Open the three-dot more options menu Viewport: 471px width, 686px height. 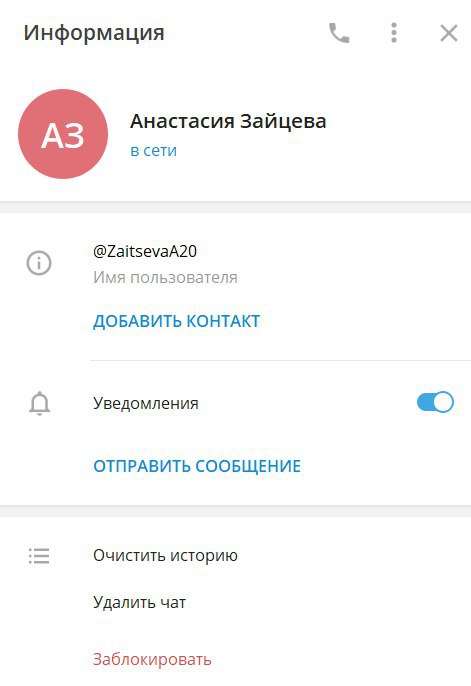pos(394,33)
